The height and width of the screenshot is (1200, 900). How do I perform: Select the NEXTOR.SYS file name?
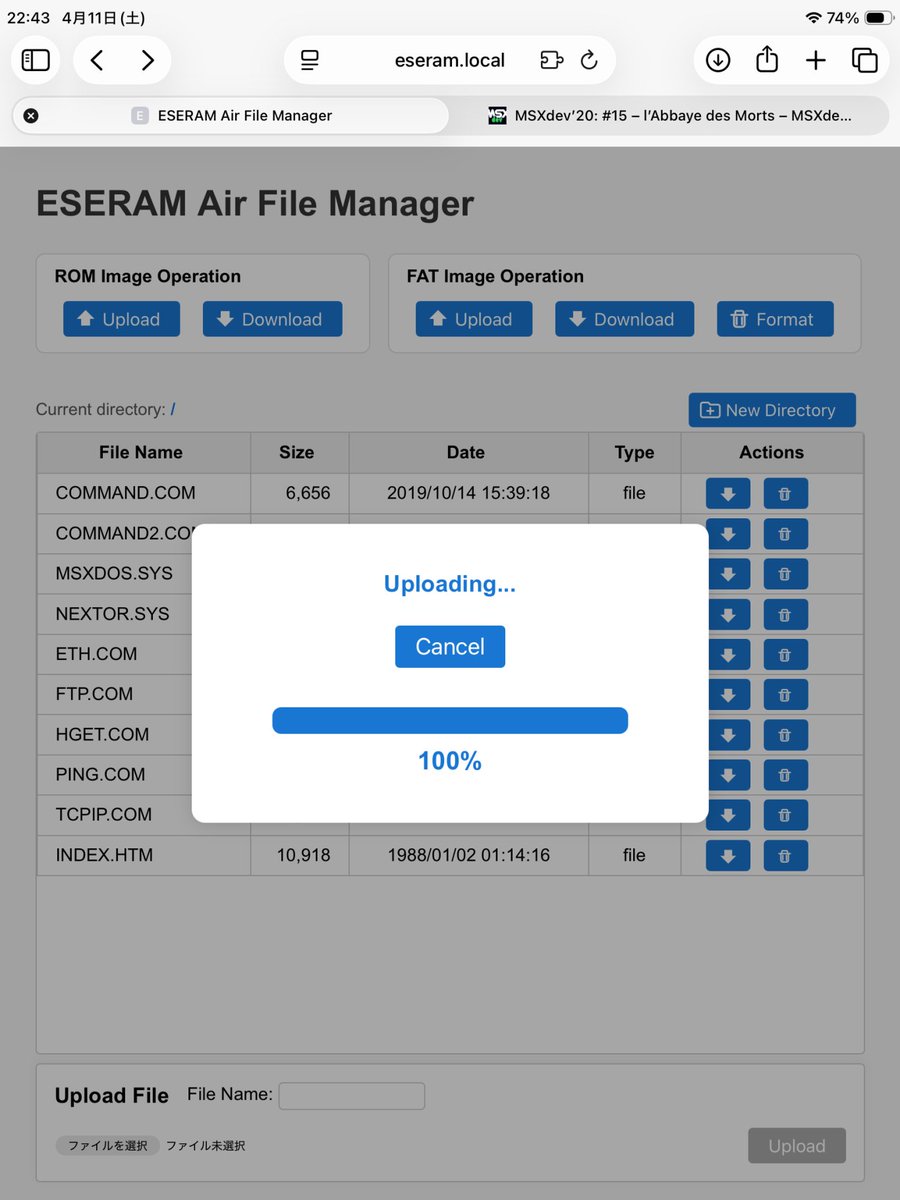click(113, 614)
